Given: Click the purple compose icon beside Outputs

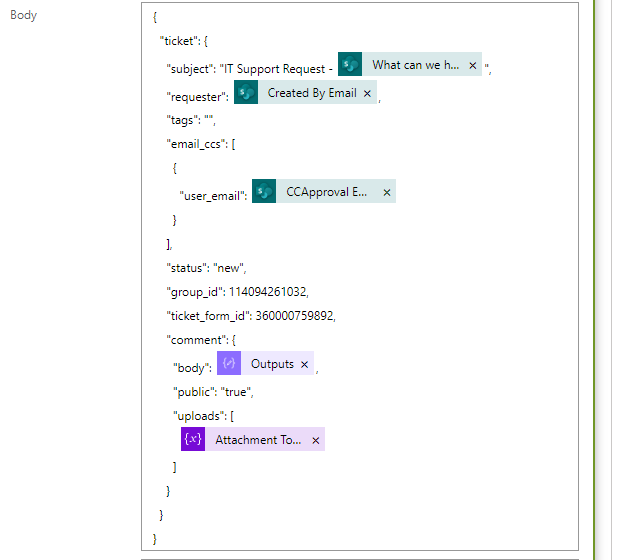Looking at the screenshot, I should pyautogui.click(x=229, y=364).
